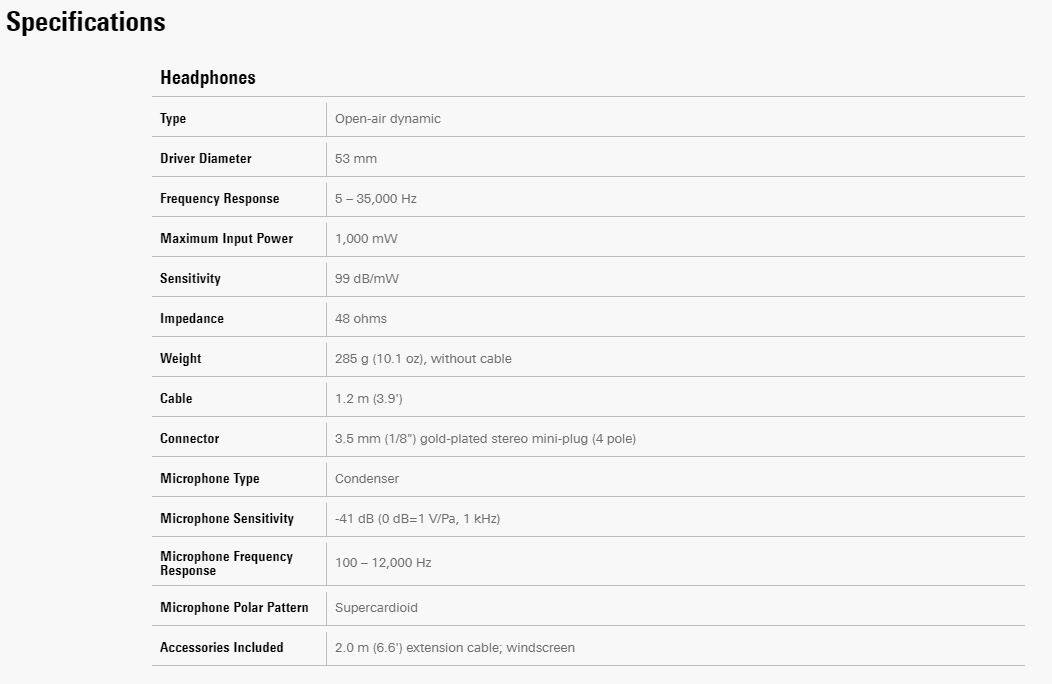The image size is (1052, 684).
Task: Click the Cable row label
Action: (176, 399)
